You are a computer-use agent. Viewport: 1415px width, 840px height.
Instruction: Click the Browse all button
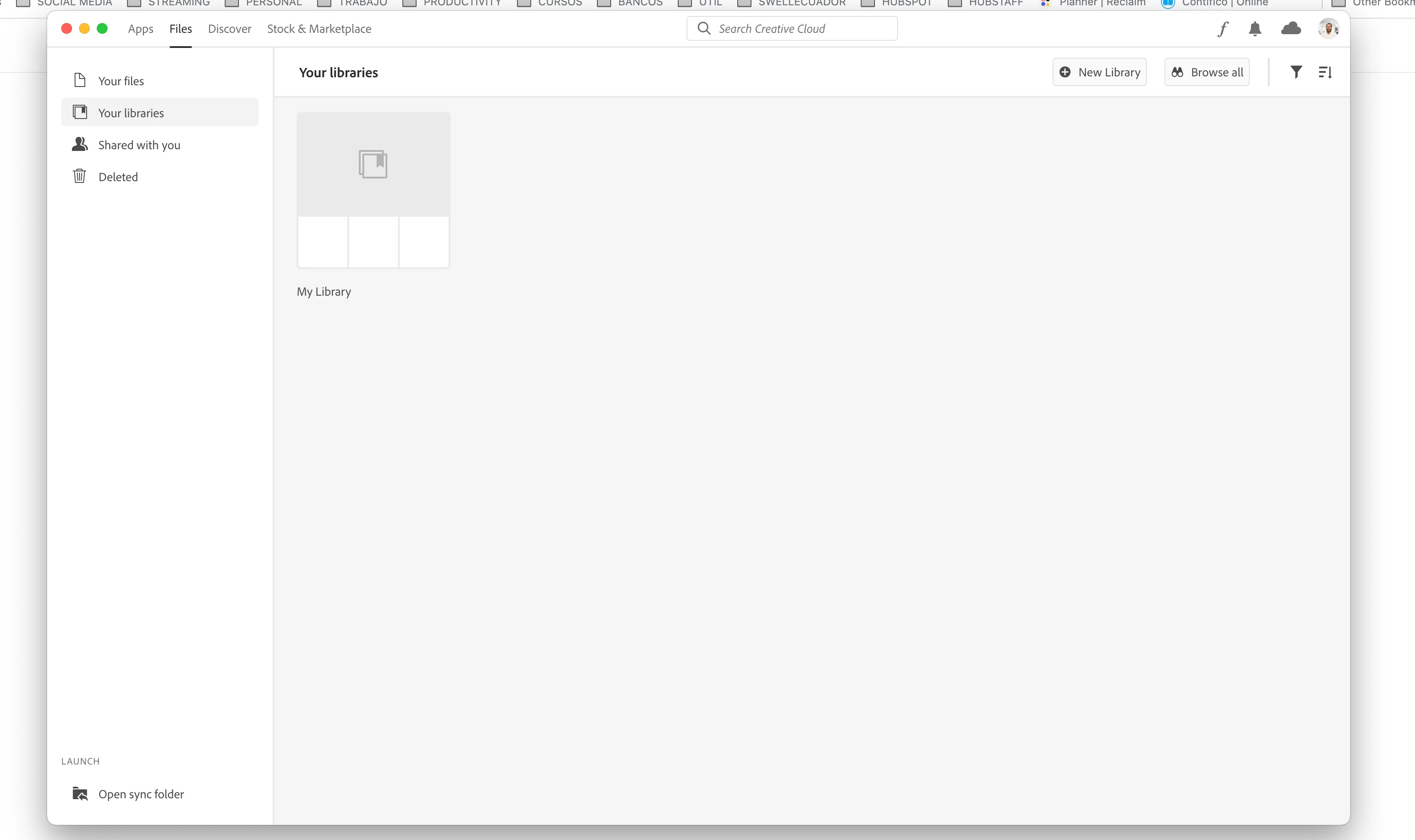(1207, 72)
